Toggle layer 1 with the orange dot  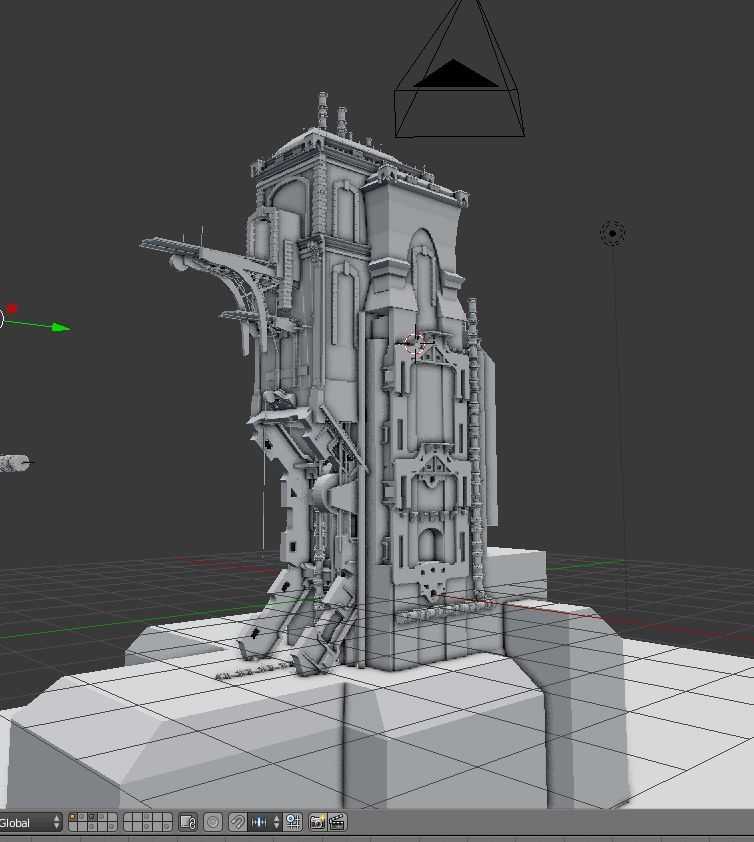point(73,818)
